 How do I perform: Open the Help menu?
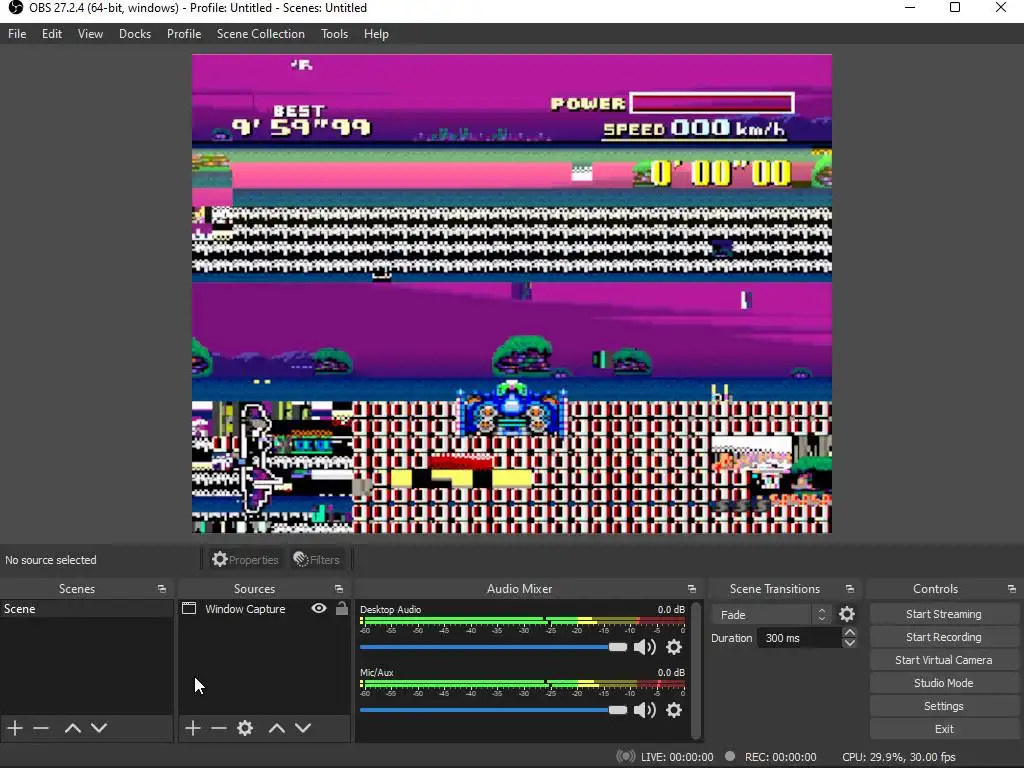376,34
